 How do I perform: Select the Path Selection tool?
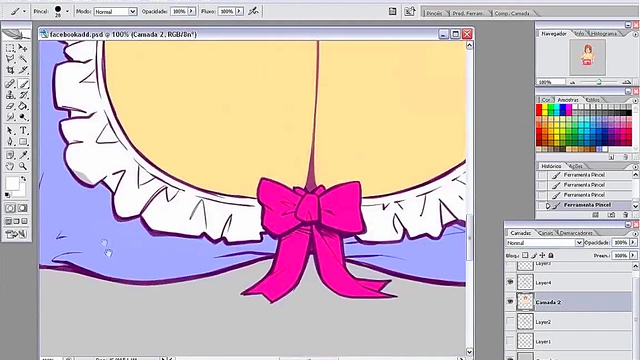click(x=10, y=131)
